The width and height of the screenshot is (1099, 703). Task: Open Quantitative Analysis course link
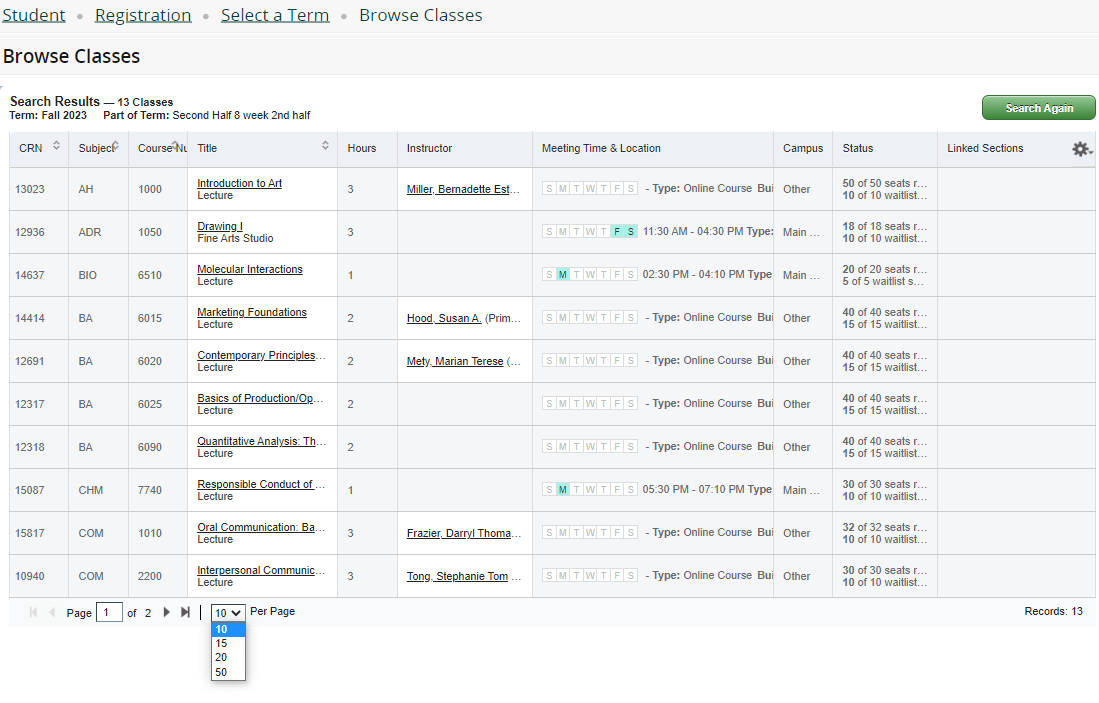click(261, 441)
